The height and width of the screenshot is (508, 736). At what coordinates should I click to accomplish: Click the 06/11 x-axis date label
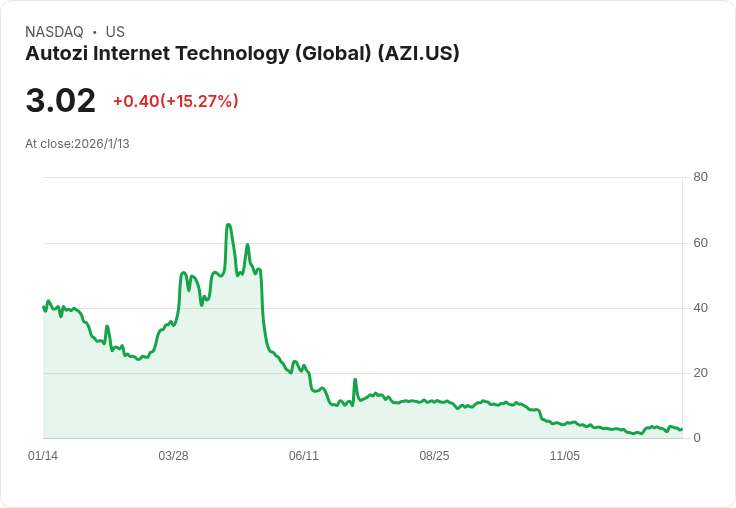pos(304,456)
